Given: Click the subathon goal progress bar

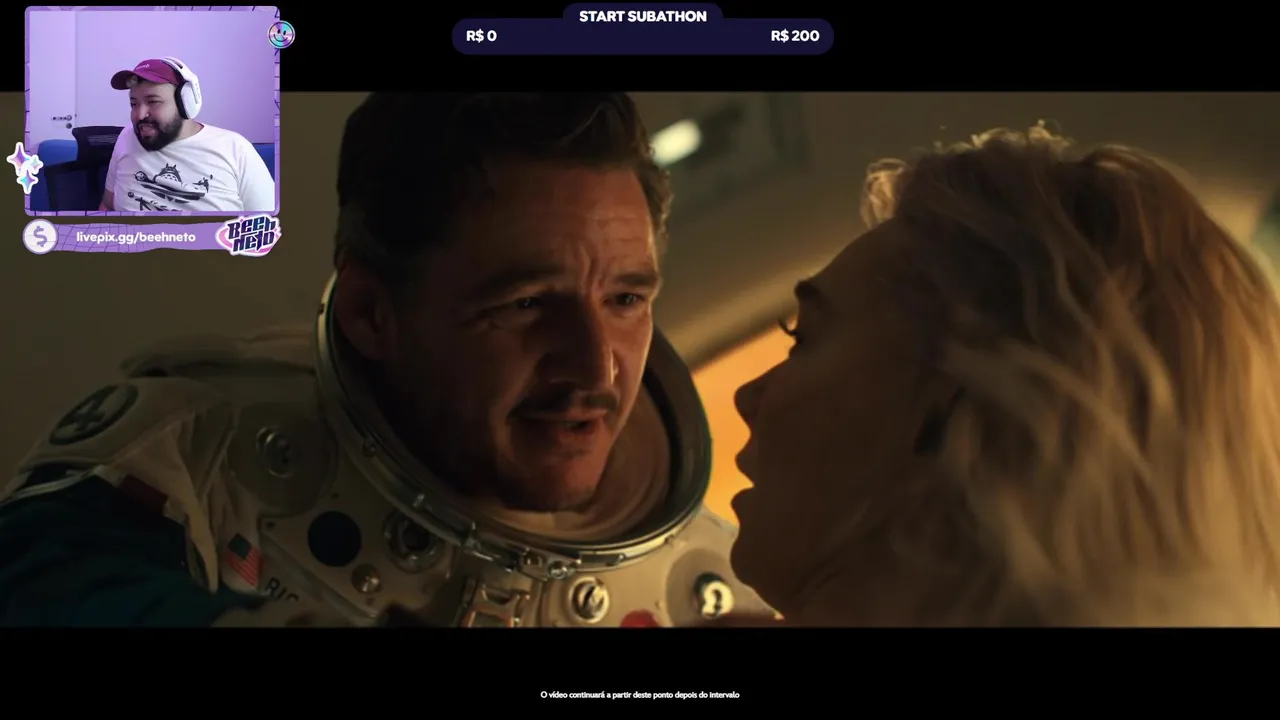Looking at the screenshot, I should [x=642, y=36].
